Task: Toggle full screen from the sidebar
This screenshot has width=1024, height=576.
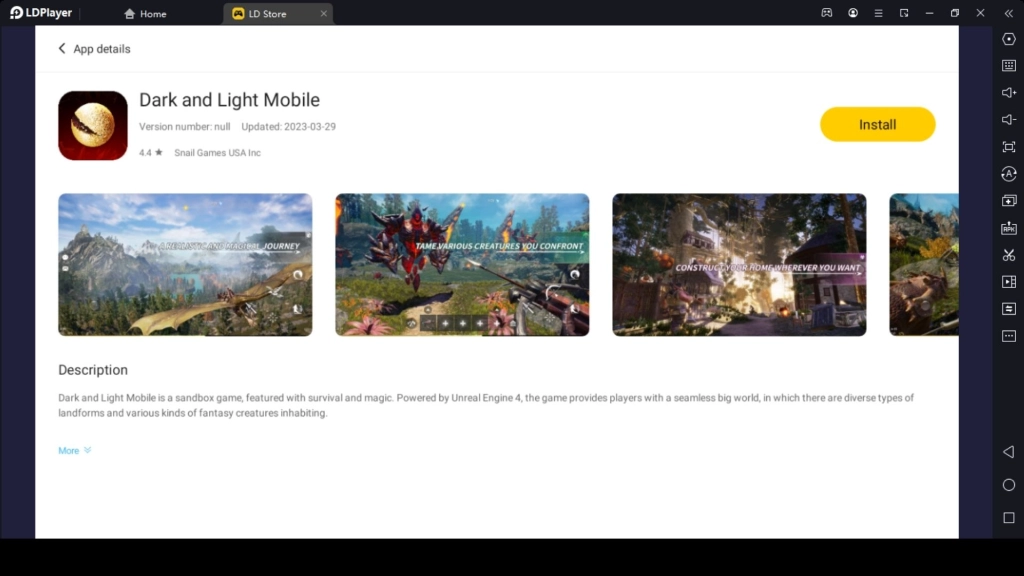Action: click(1009, 147)
